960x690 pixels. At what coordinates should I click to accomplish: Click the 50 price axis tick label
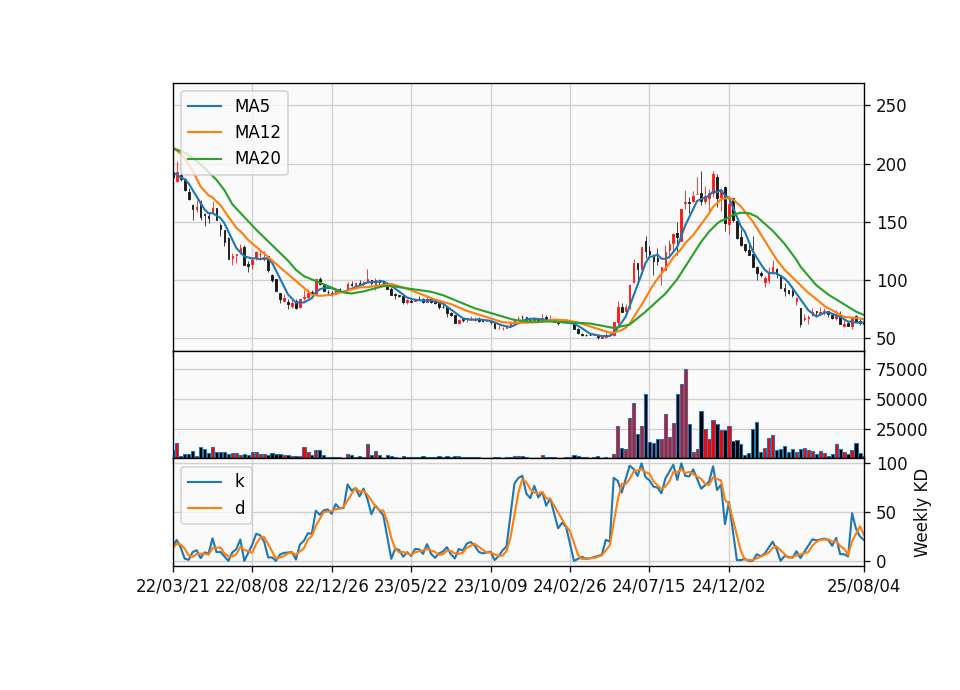(x=886, y=339)
